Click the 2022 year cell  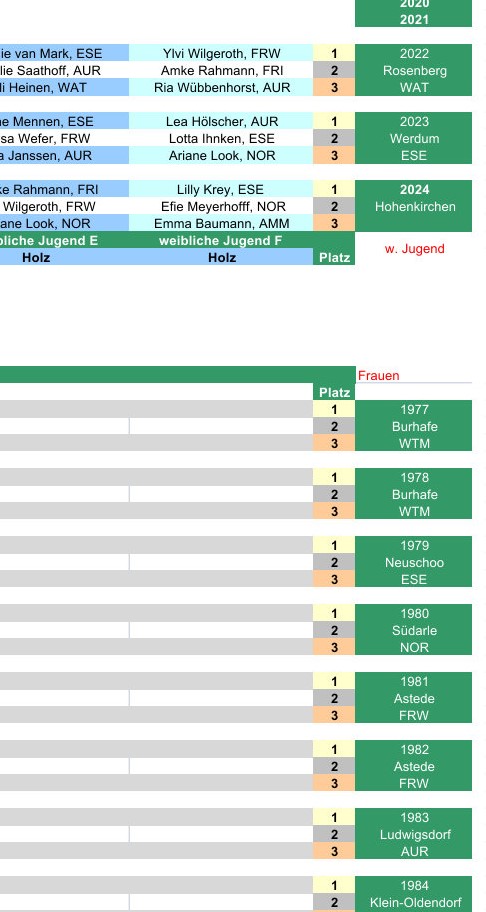click(414, 54)
